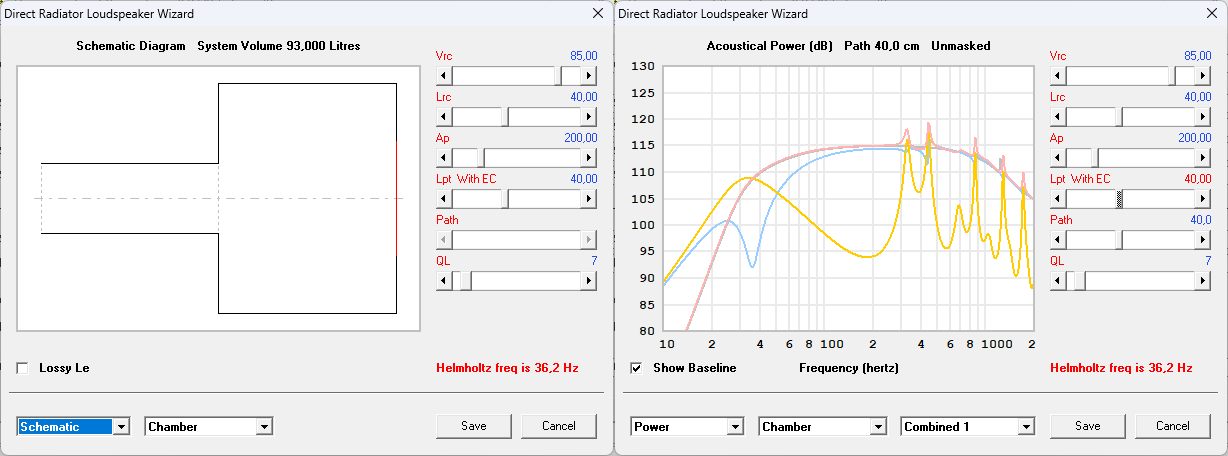Click Path value 40,0 in right window

1200,220
